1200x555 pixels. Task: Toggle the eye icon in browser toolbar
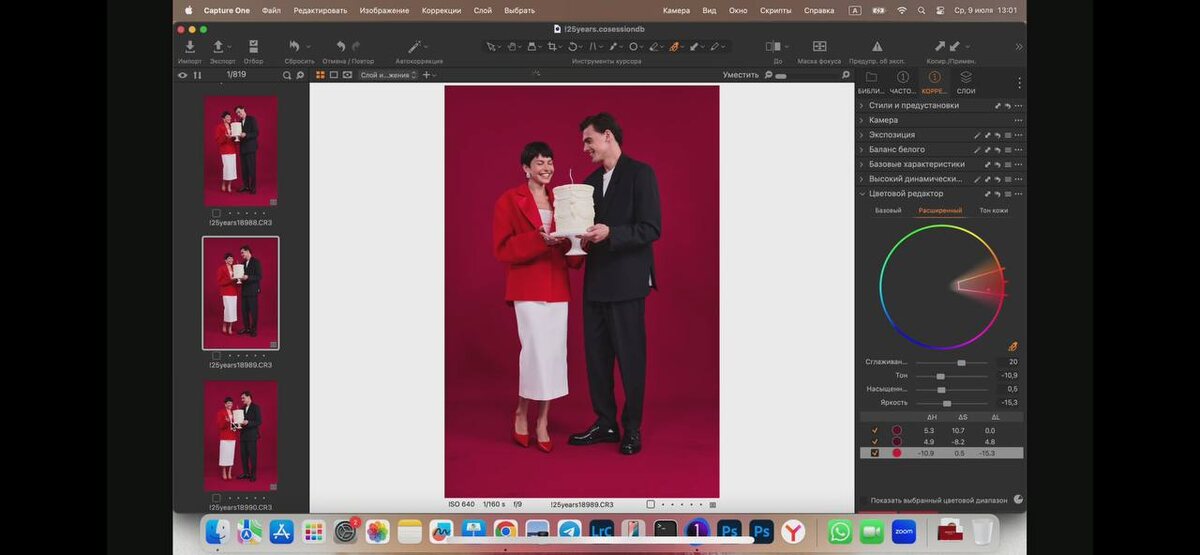[x=182, y=75]
